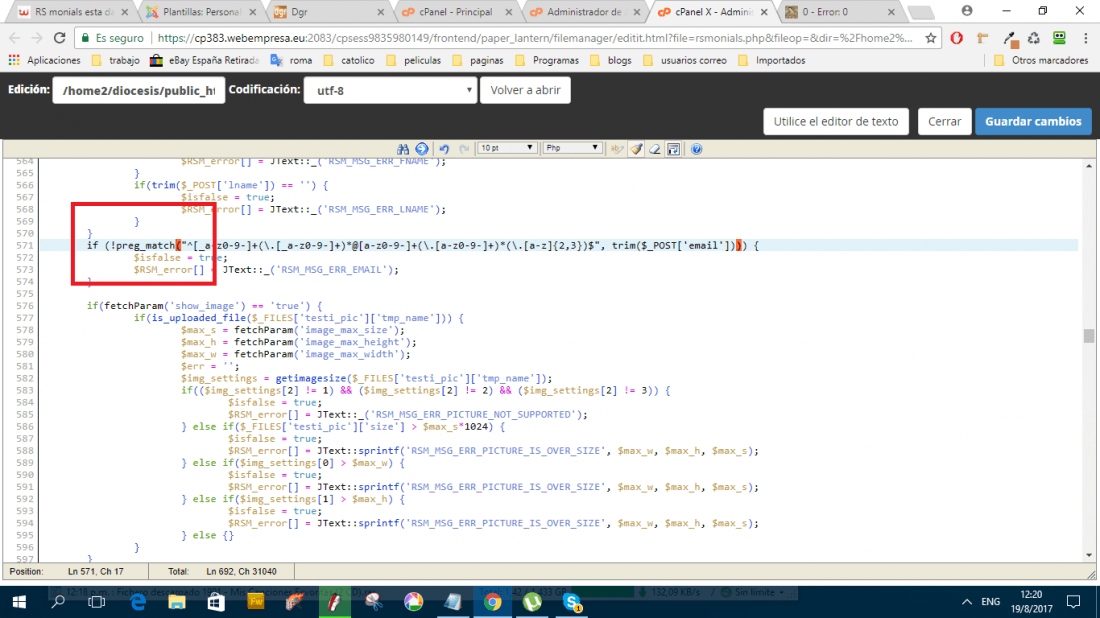Click the ENG language indicator

(x=990, y=602)
